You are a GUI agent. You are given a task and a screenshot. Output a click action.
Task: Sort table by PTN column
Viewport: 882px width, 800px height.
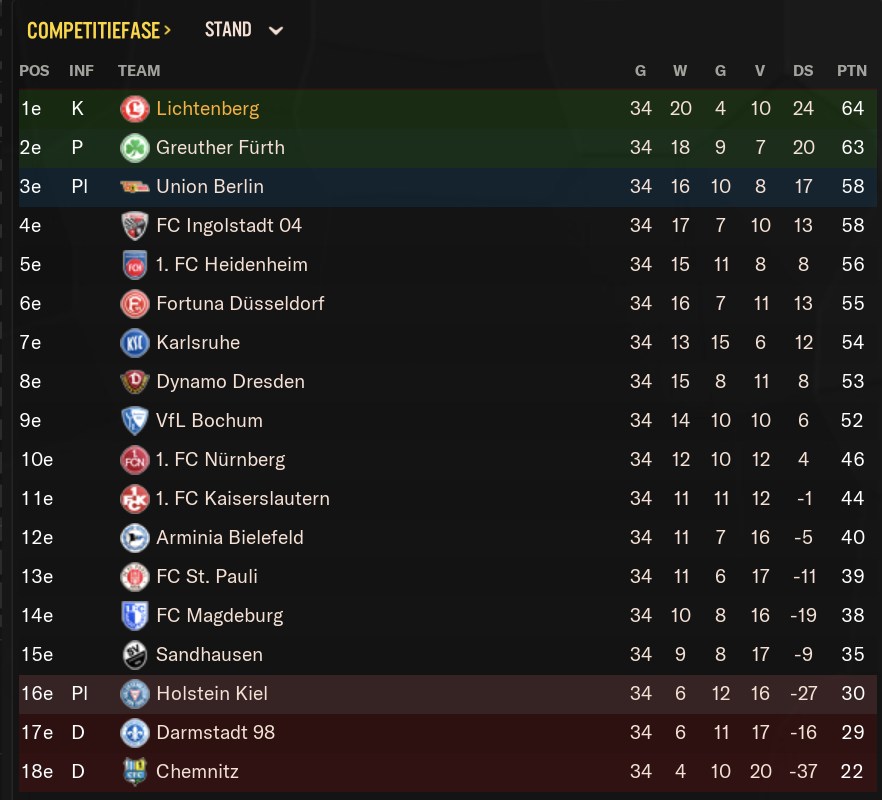(x=852, y=71)
